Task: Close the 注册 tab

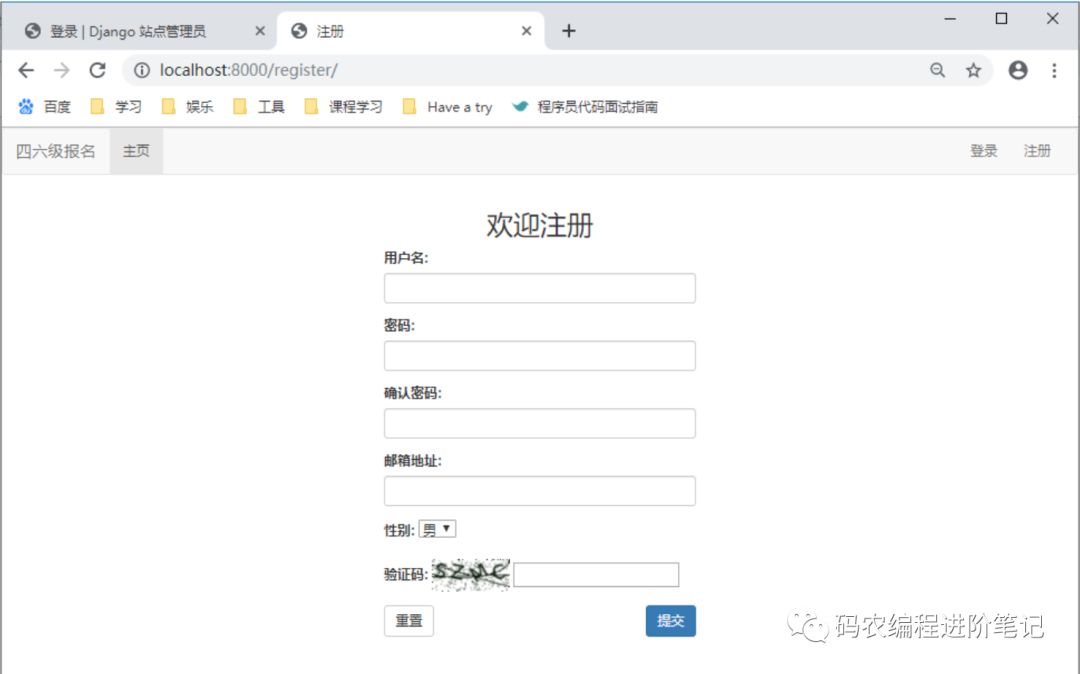Action: coord(526,31)
